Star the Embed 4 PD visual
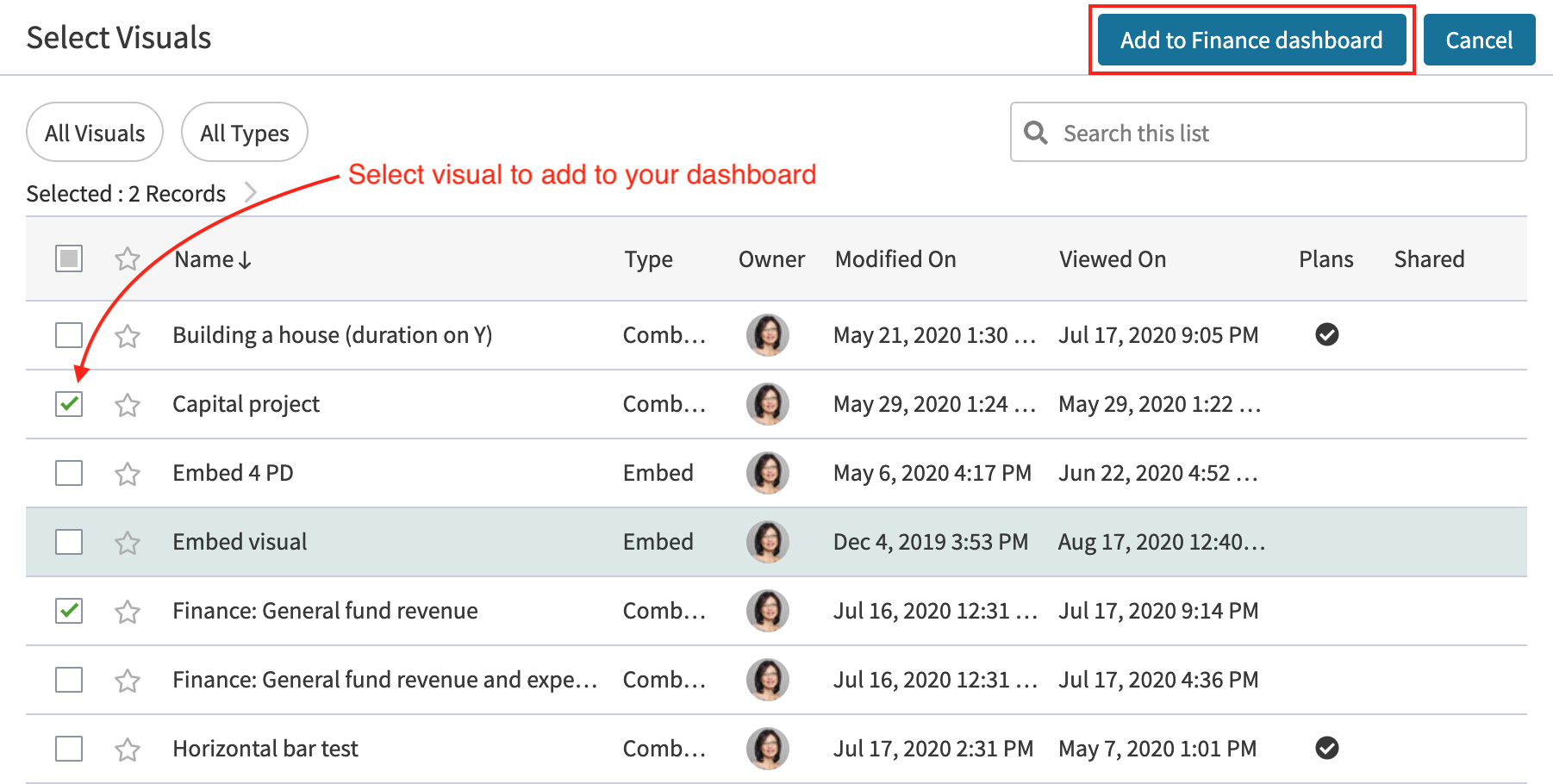The image size is (1553, 784). pyautogui.click(x=128, y=473)
